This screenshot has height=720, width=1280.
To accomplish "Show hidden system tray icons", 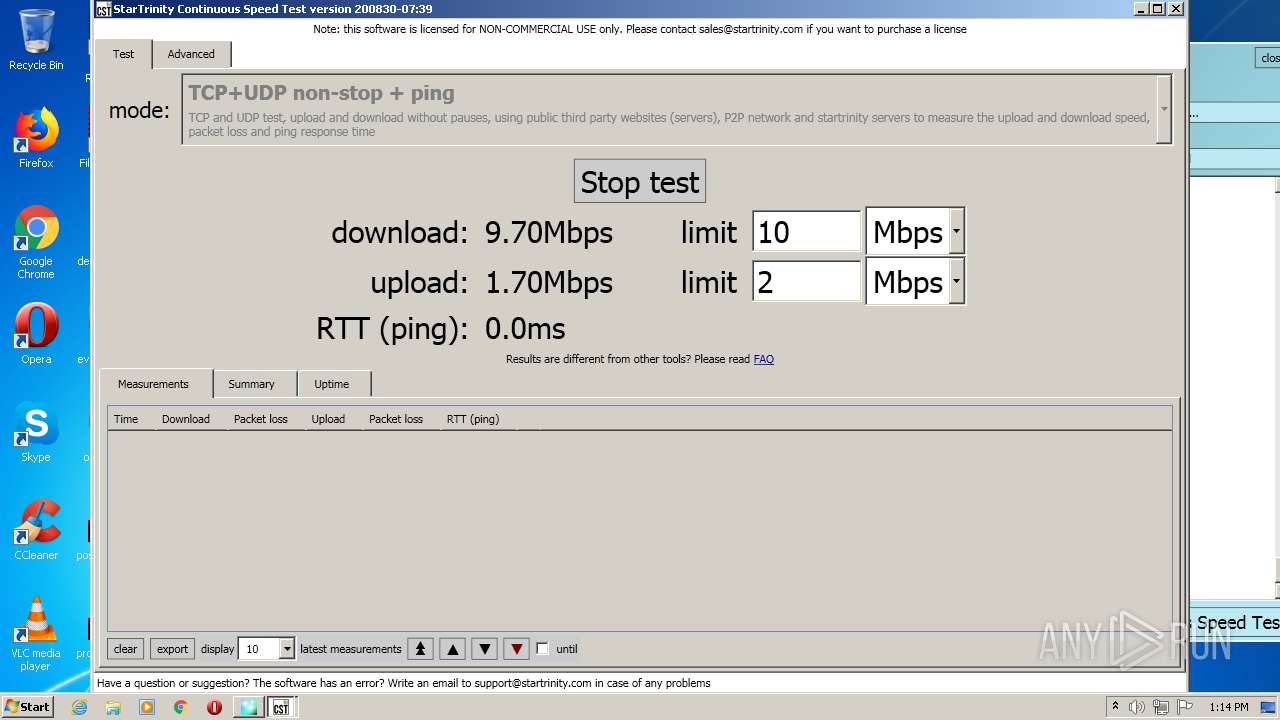I will tap(1115, 707).
